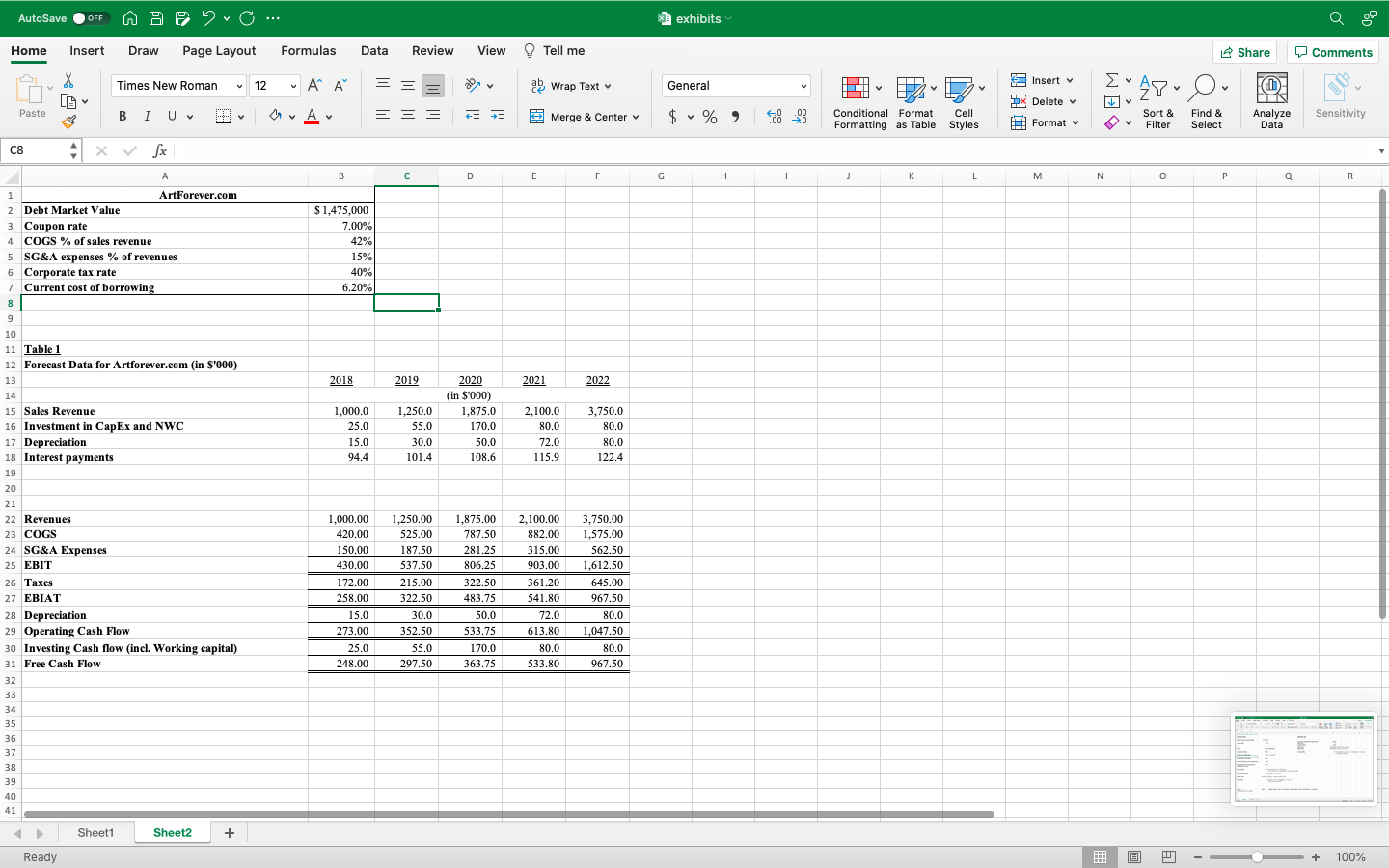The width and height of the screenshot is (1389, 868).
Task: Click the Wrap Text button
Action: click(571, 86)
